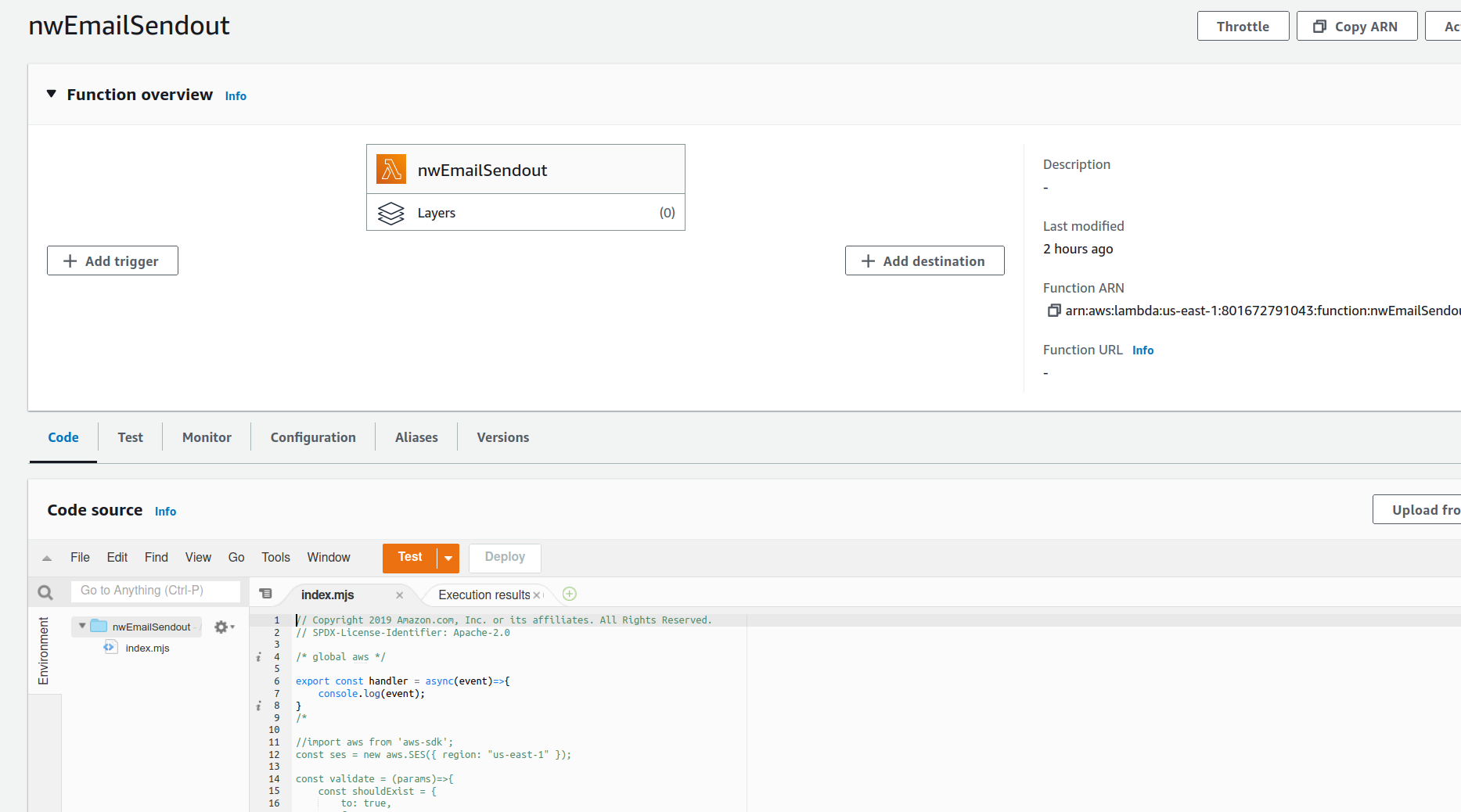Open the Find menu

click(157, 557)
